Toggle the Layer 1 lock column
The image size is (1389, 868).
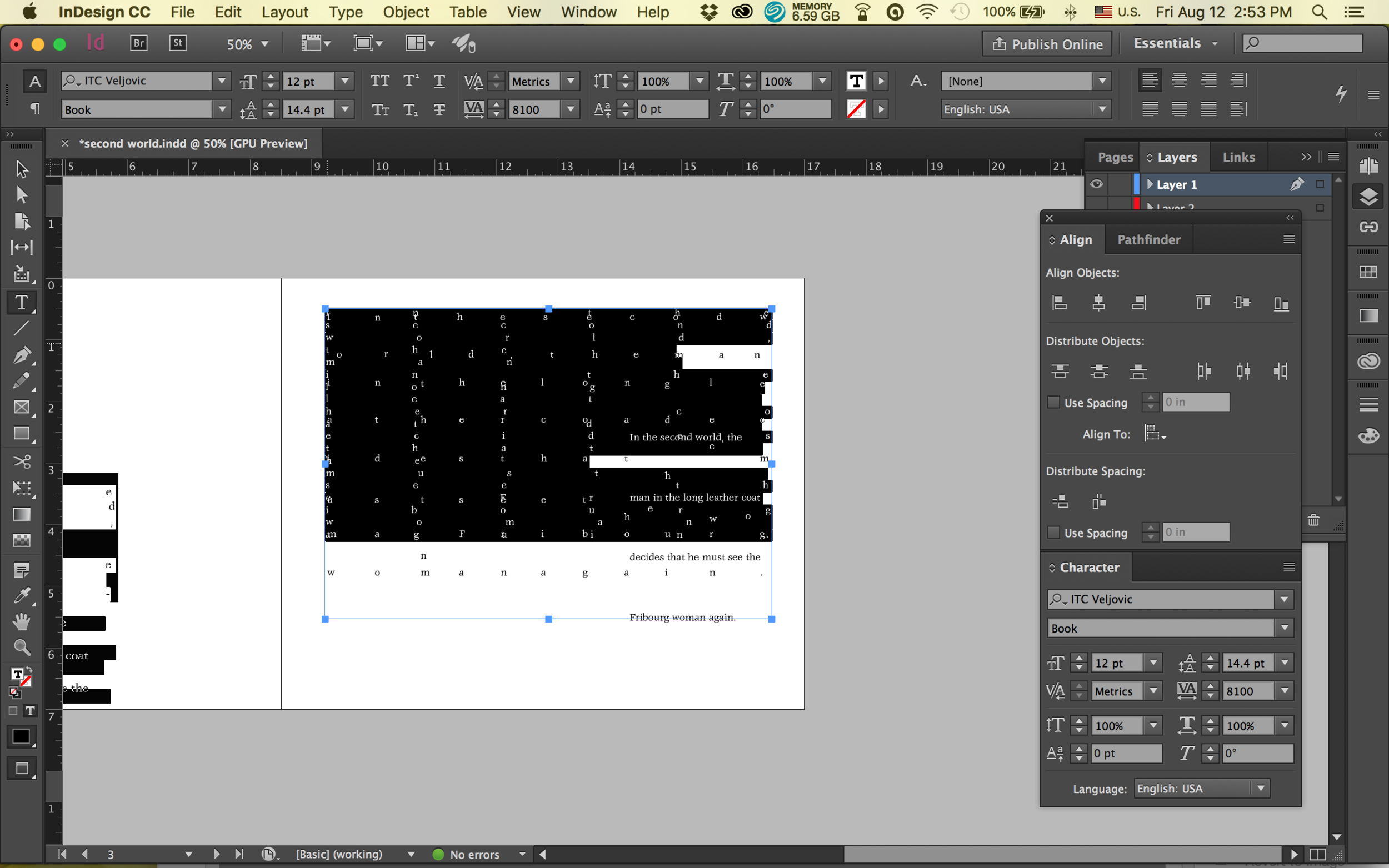click(1118, 184)
